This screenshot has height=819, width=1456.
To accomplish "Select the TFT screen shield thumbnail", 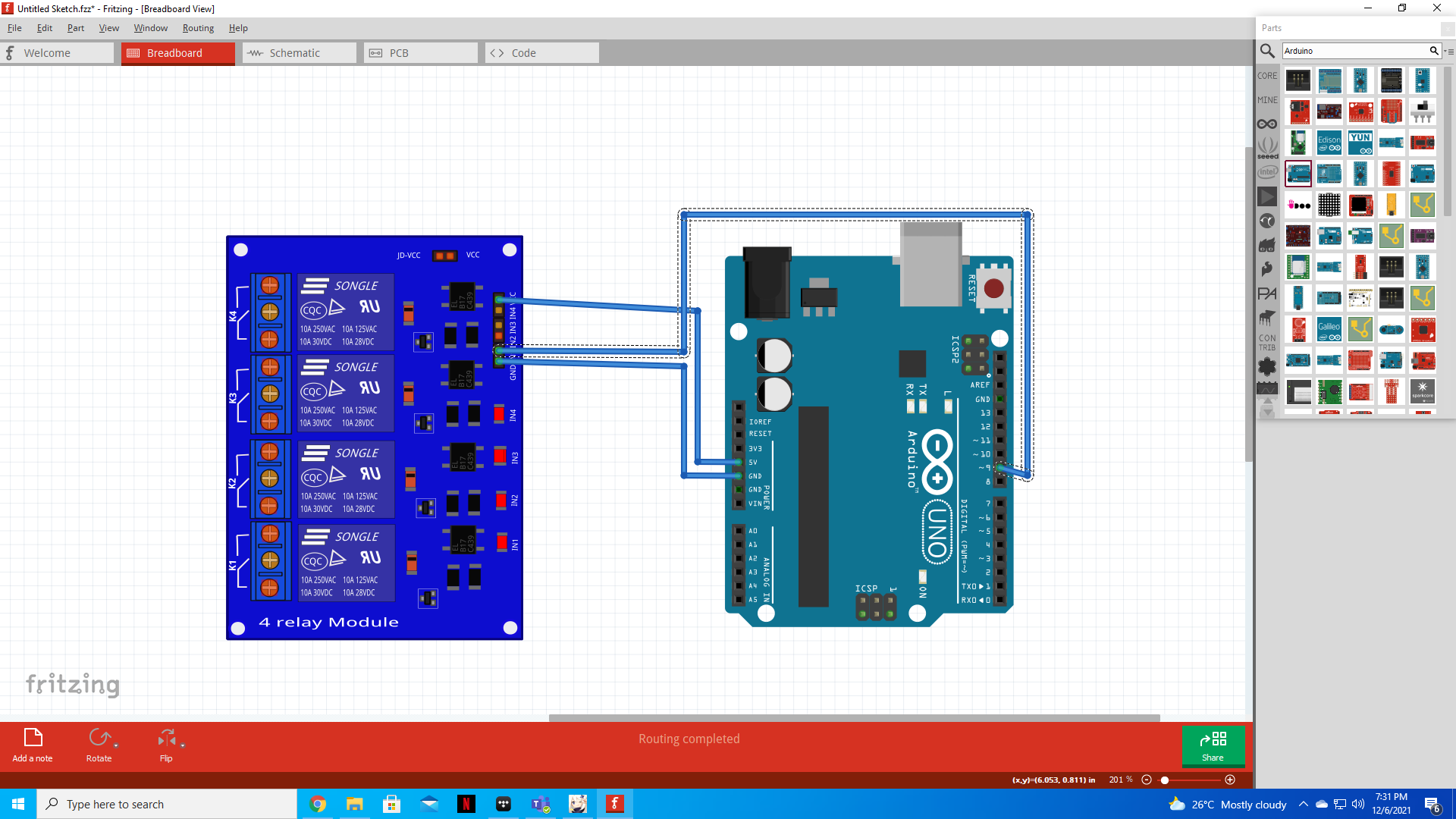I will tap(1360, 205).
